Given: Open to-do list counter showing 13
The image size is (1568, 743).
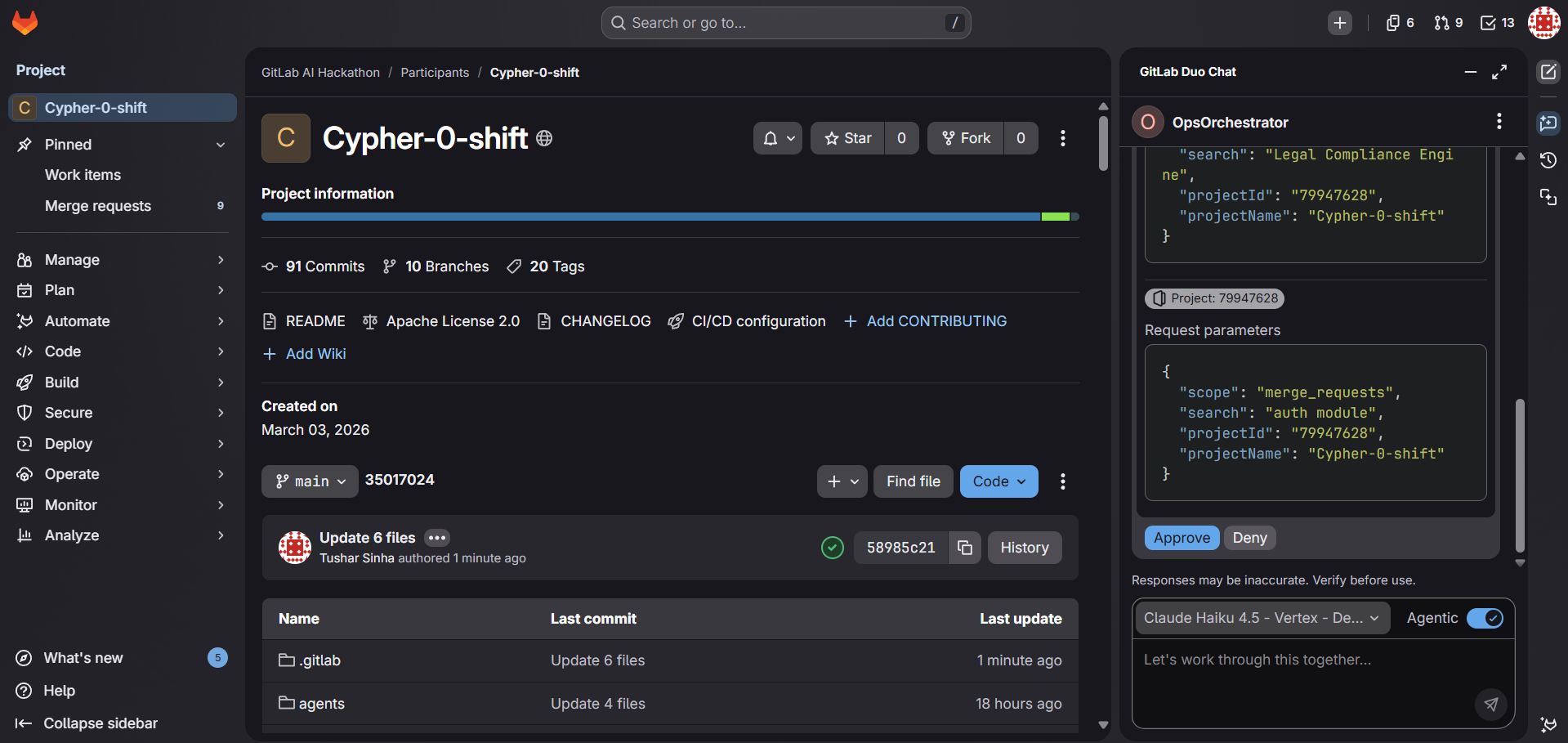Looking at the screenshot, I should (x=1498, y=23).
